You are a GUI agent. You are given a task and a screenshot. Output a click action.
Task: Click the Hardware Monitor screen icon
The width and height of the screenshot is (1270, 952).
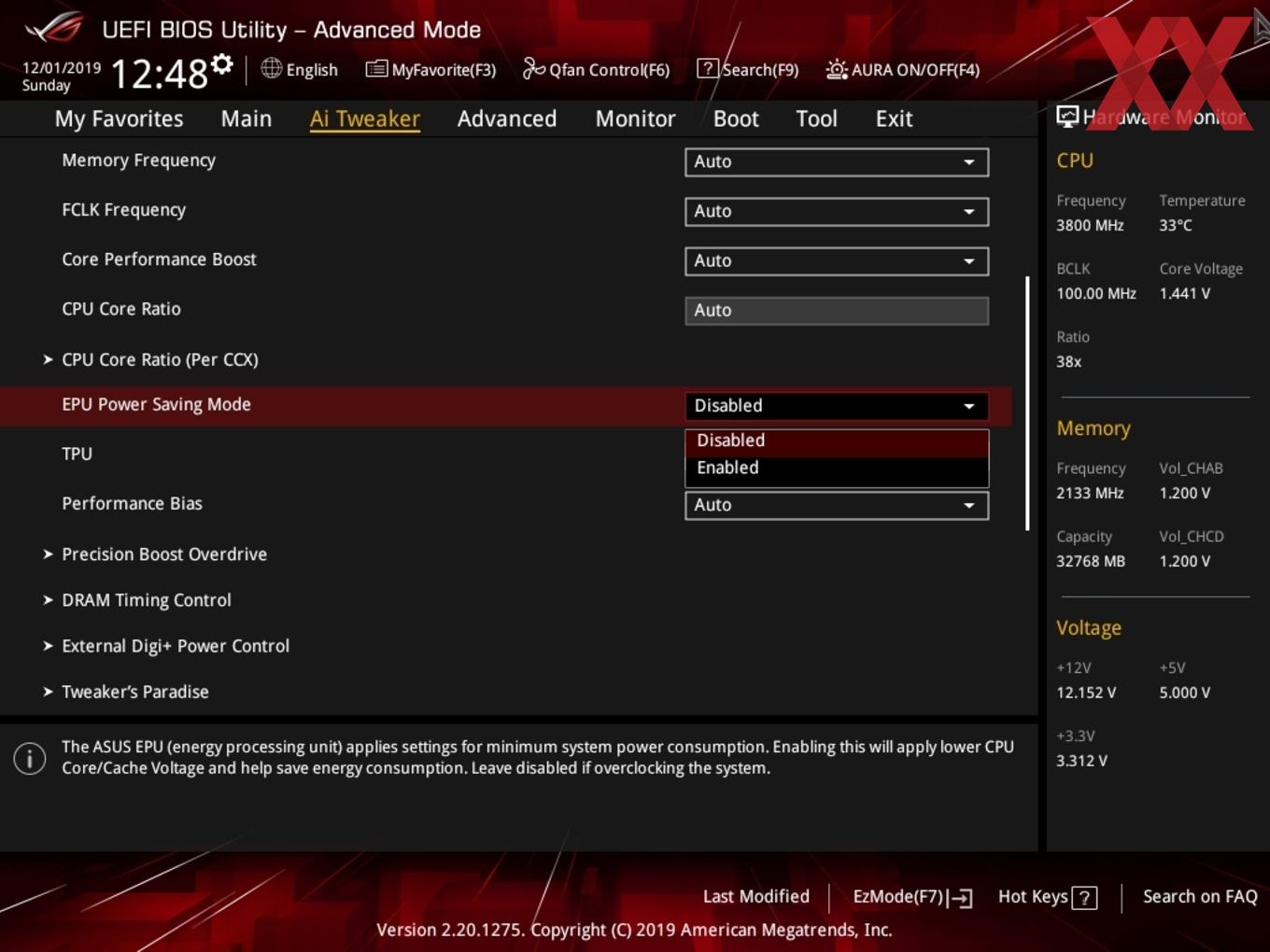pyautogui.click(x=1067, y=117)
